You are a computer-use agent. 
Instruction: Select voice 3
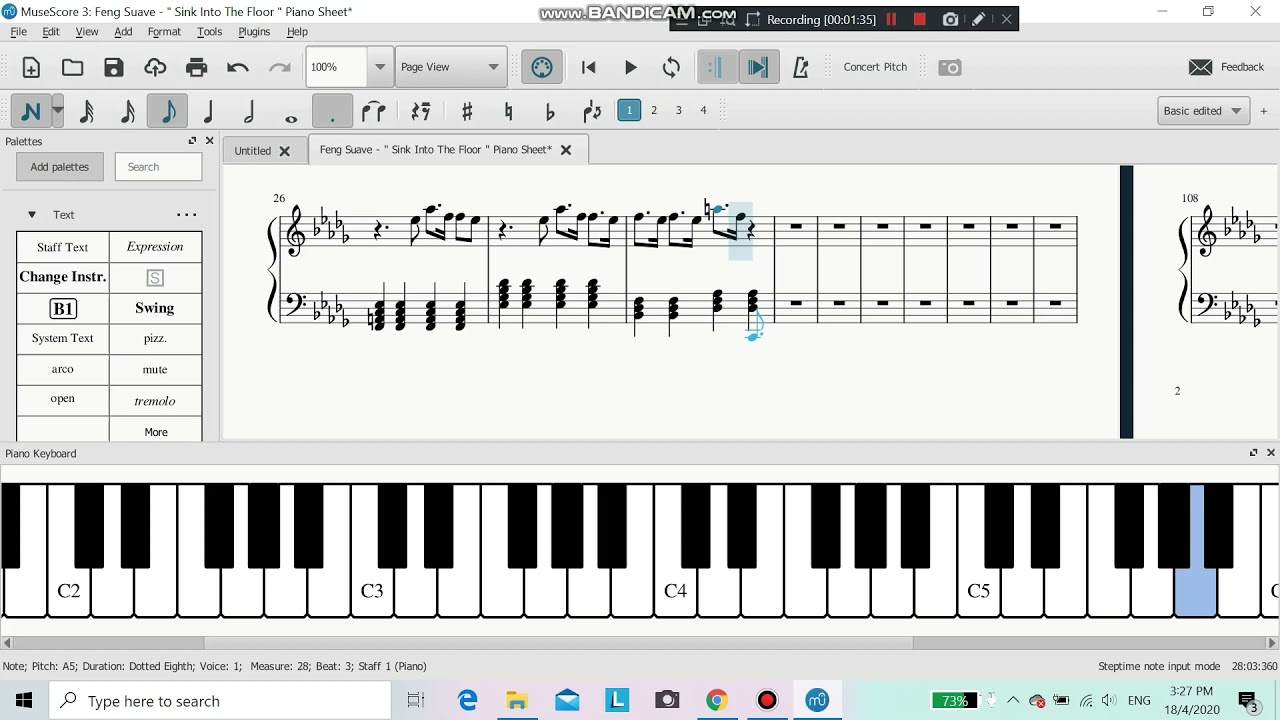point(678,110)
